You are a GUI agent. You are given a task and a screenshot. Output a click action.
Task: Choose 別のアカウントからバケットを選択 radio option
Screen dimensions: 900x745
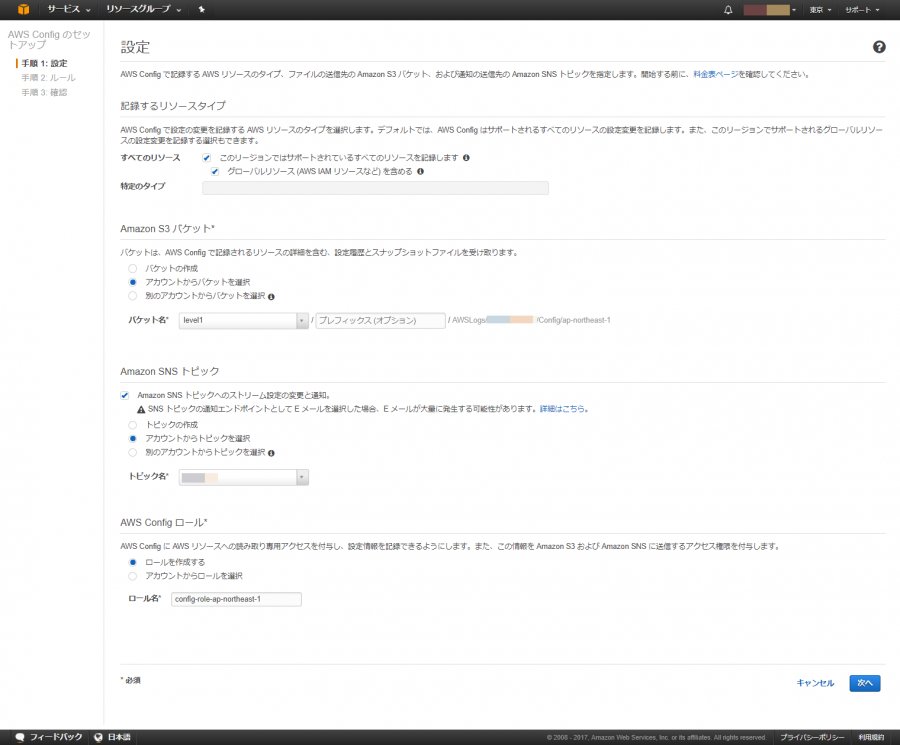pyautogui.click(x=133, y=296)
